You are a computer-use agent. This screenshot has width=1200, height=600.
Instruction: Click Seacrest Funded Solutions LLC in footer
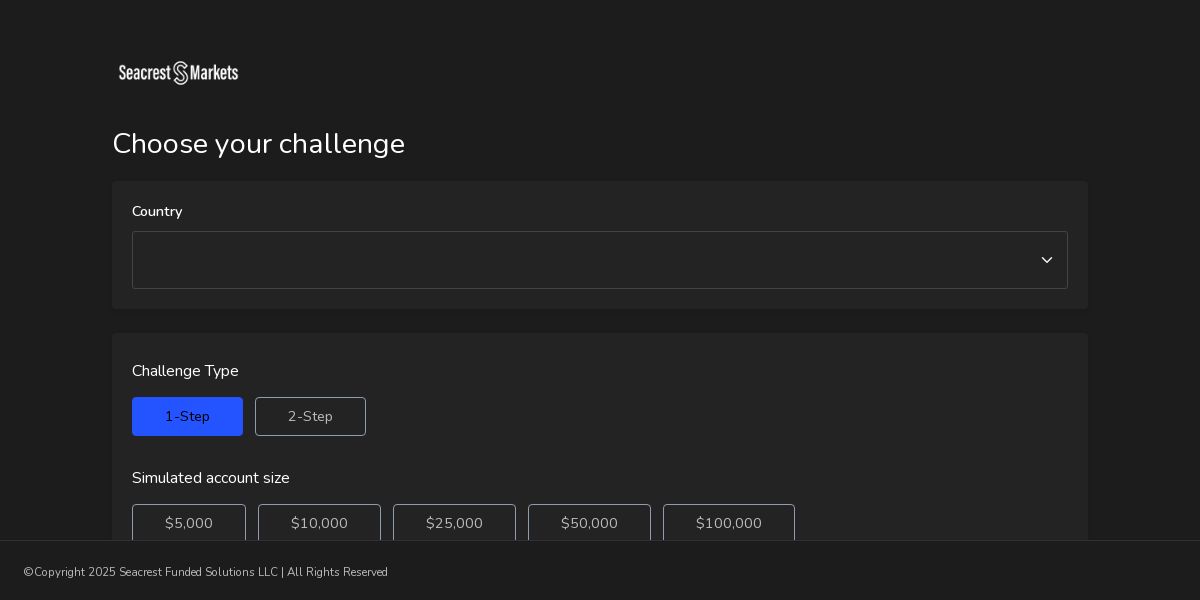click(198, 572)
